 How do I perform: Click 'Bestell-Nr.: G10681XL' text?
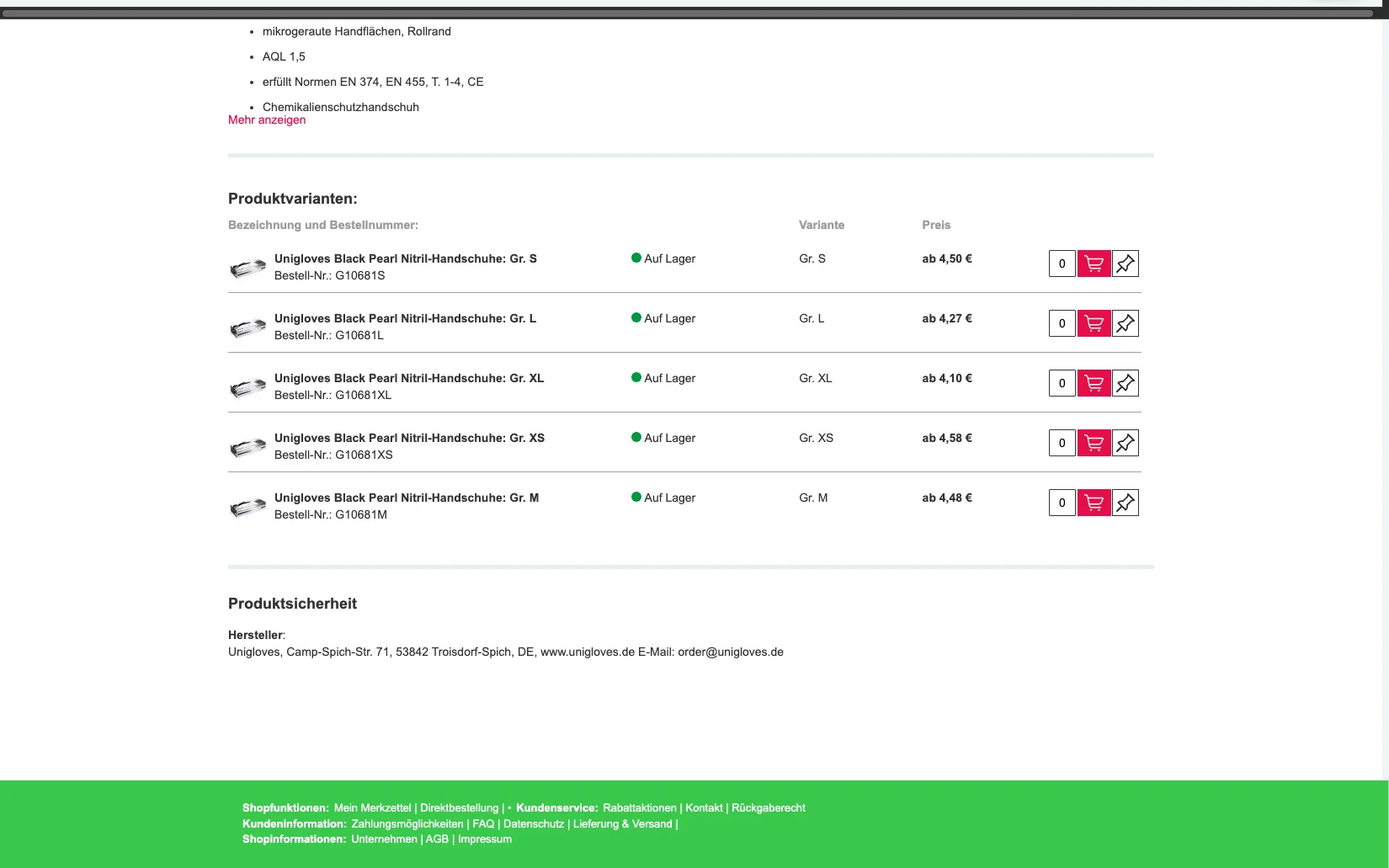click(333, 395)
